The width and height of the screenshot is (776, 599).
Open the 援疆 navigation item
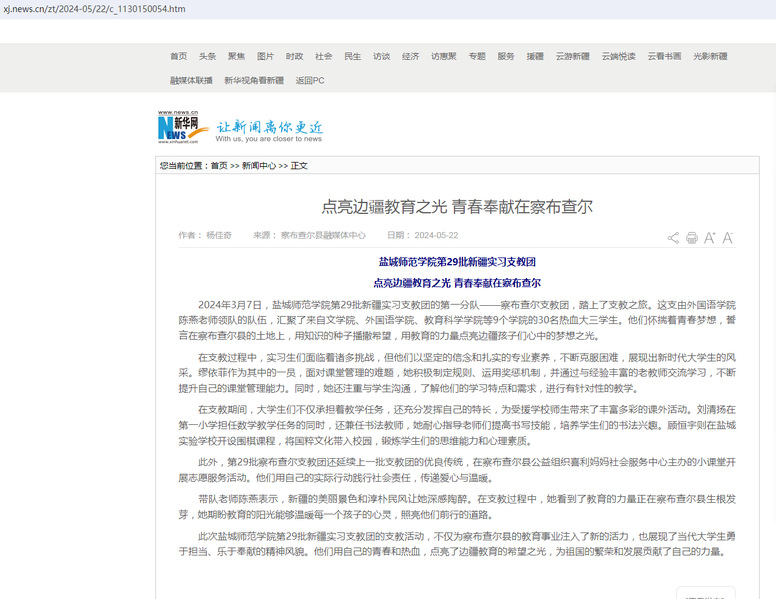click(x=535, y=56)
